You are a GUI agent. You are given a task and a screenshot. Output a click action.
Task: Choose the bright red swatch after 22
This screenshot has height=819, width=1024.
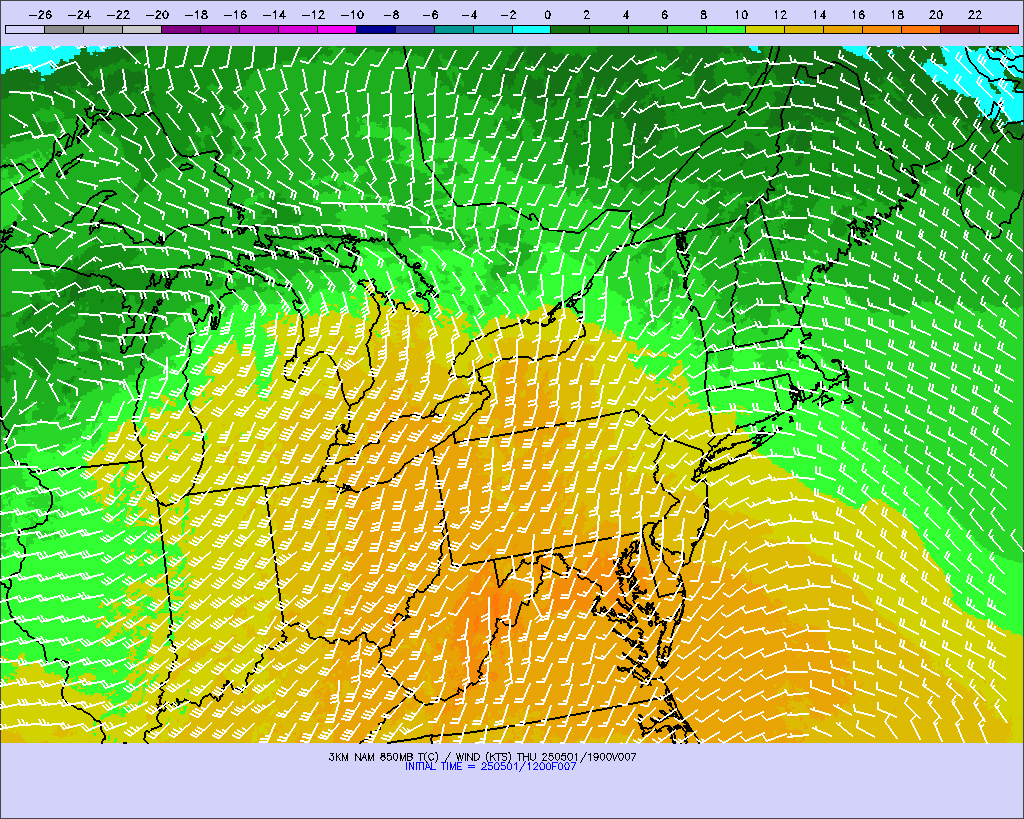click(999, 29)
